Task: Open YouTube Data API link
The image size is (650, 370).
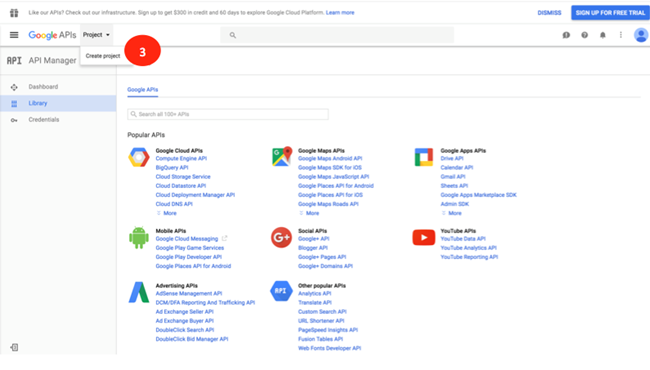Action: coord(463,239)
